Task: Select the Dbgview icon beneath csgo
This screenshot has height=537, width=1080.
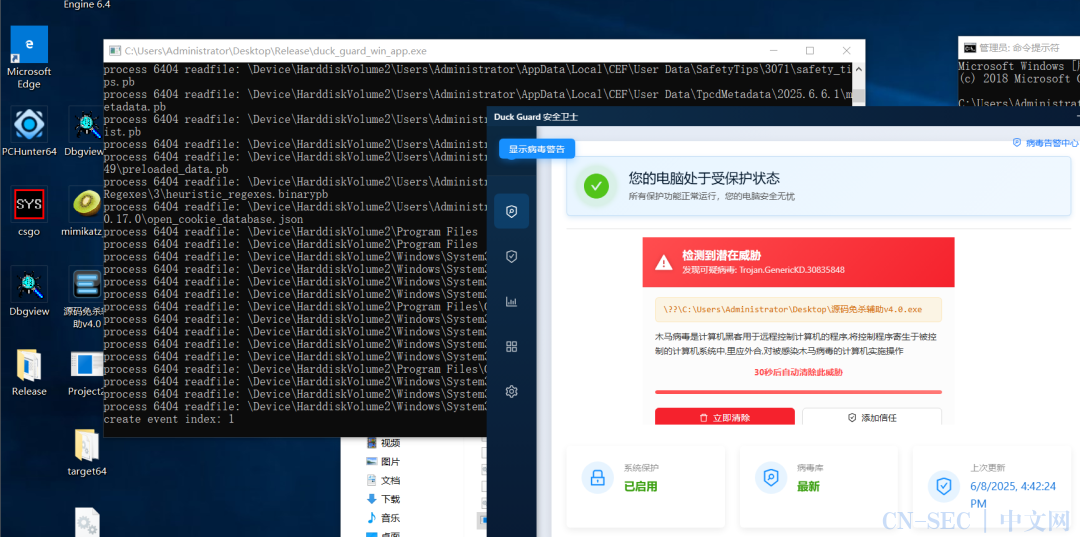Action: point(29,291)
